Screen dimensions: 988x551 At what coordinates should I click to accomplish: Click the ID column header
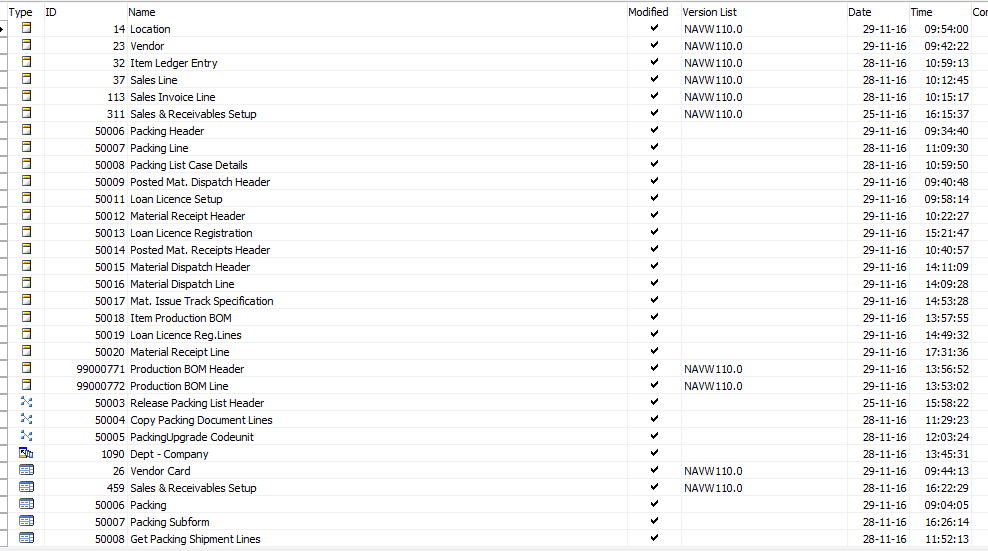tap(51, 12)
